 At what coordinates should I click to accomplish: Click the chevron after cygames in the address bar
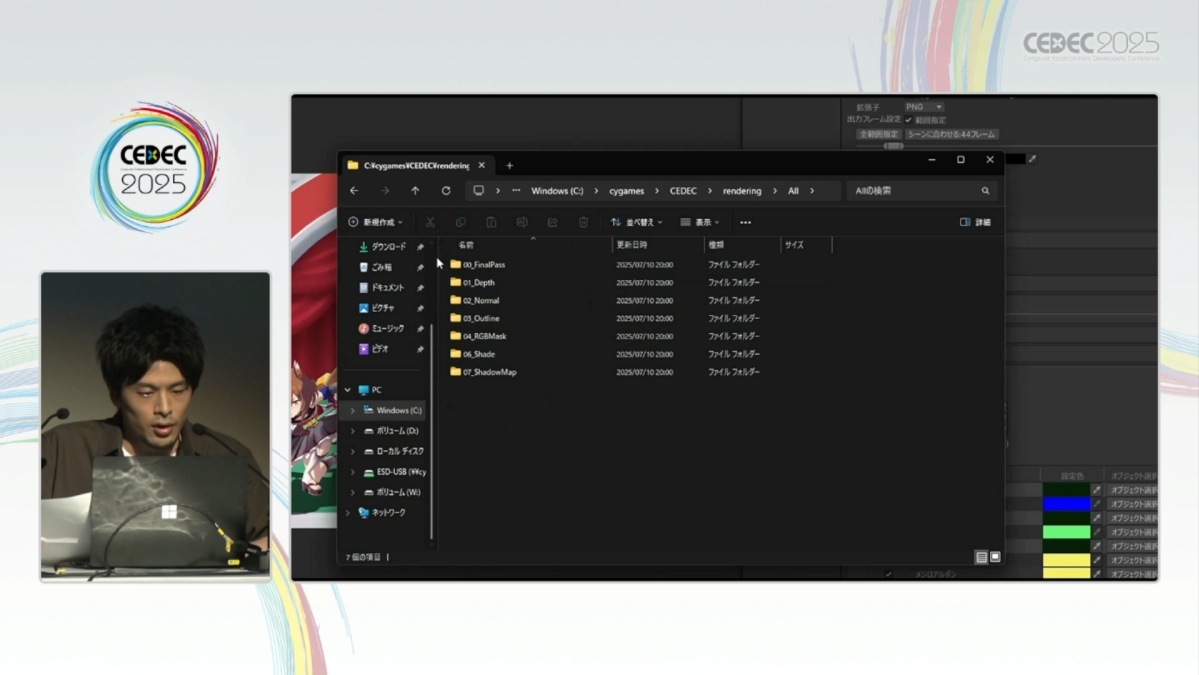click(x=657, y=191)
